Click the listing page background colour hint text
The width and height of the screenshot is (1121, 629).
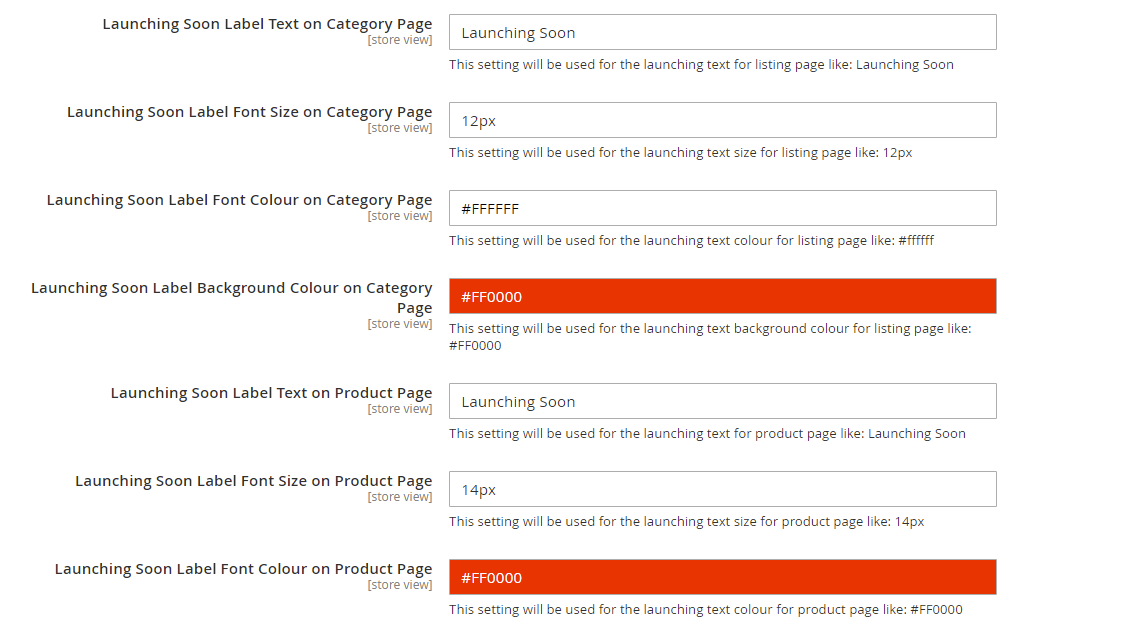point(709,337)
